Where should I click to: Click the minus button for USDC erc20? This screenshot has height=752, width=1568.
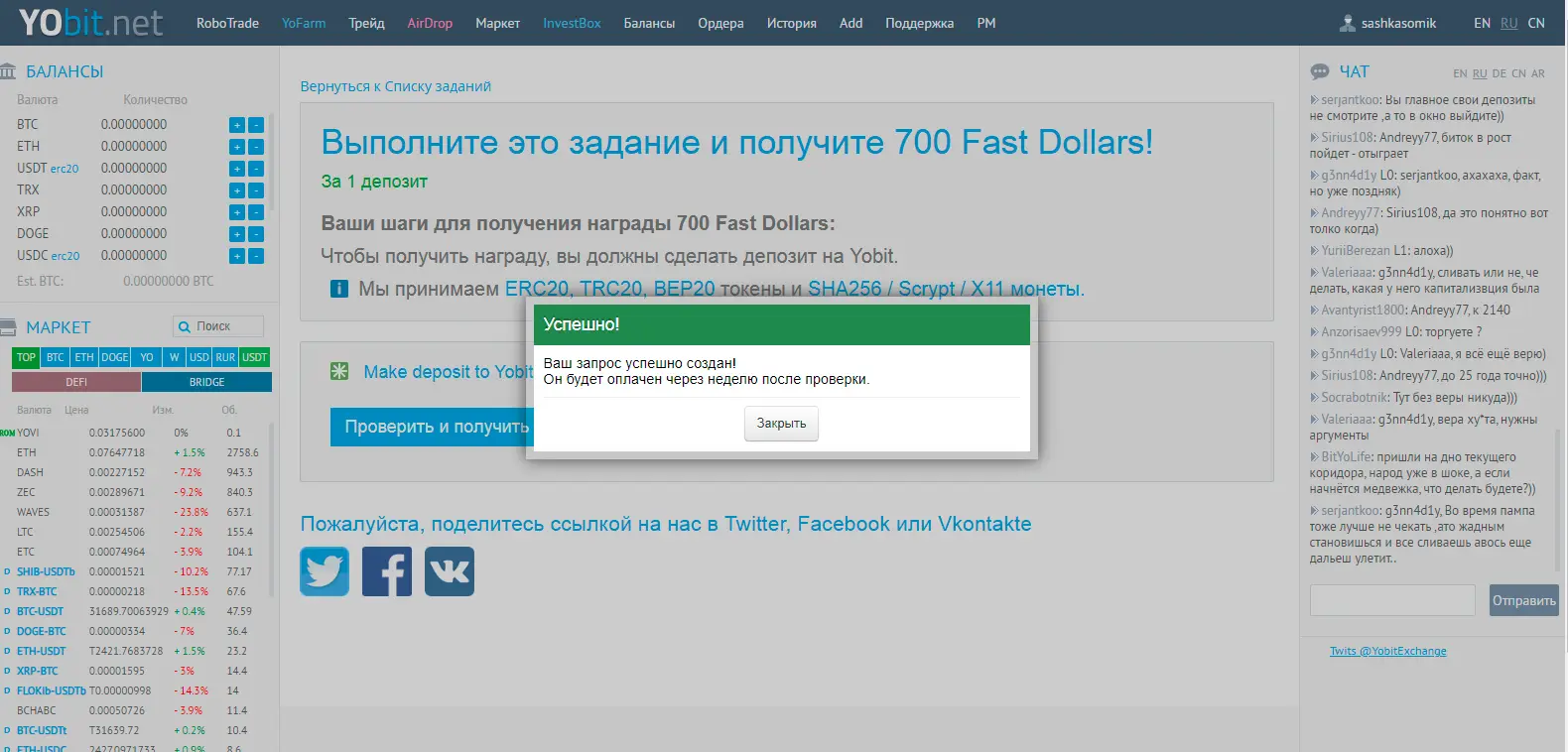256,256
